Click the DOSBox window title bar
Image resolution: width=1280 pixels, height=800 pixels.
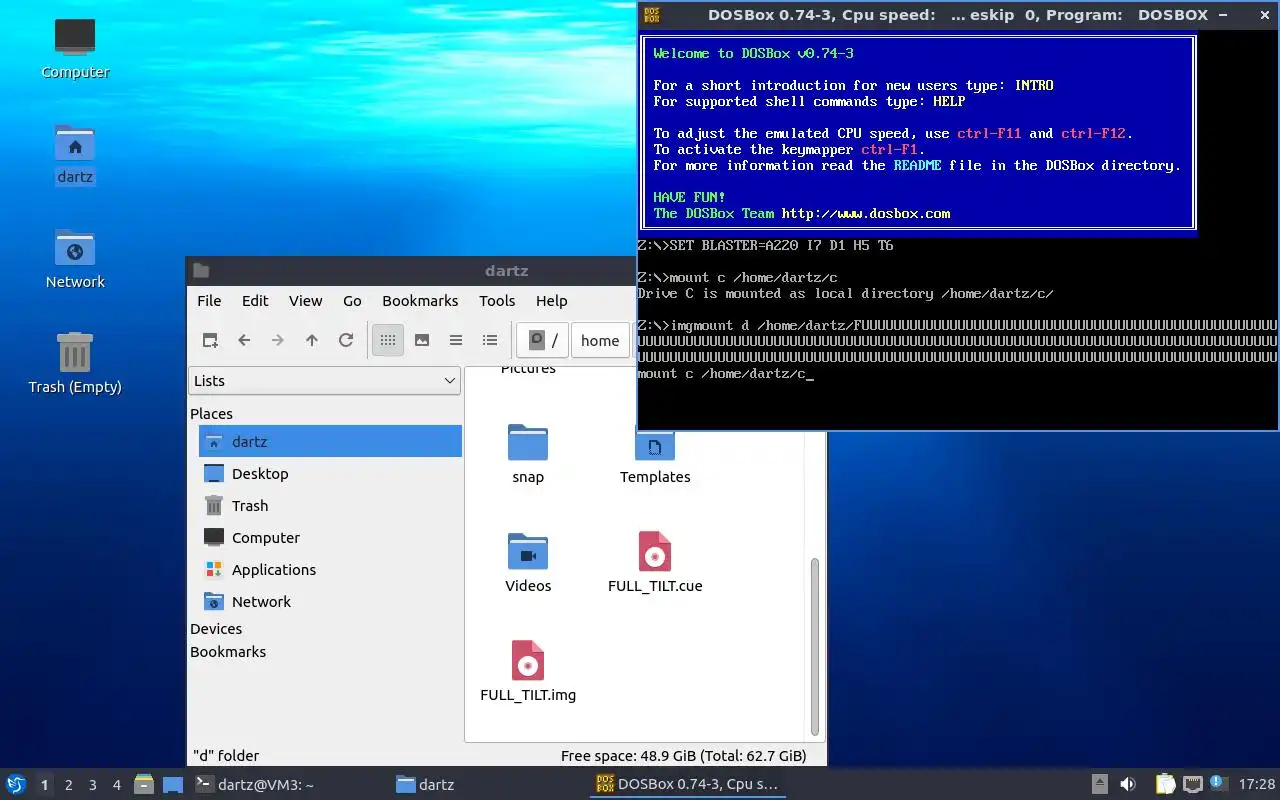[x=958, y=15]
